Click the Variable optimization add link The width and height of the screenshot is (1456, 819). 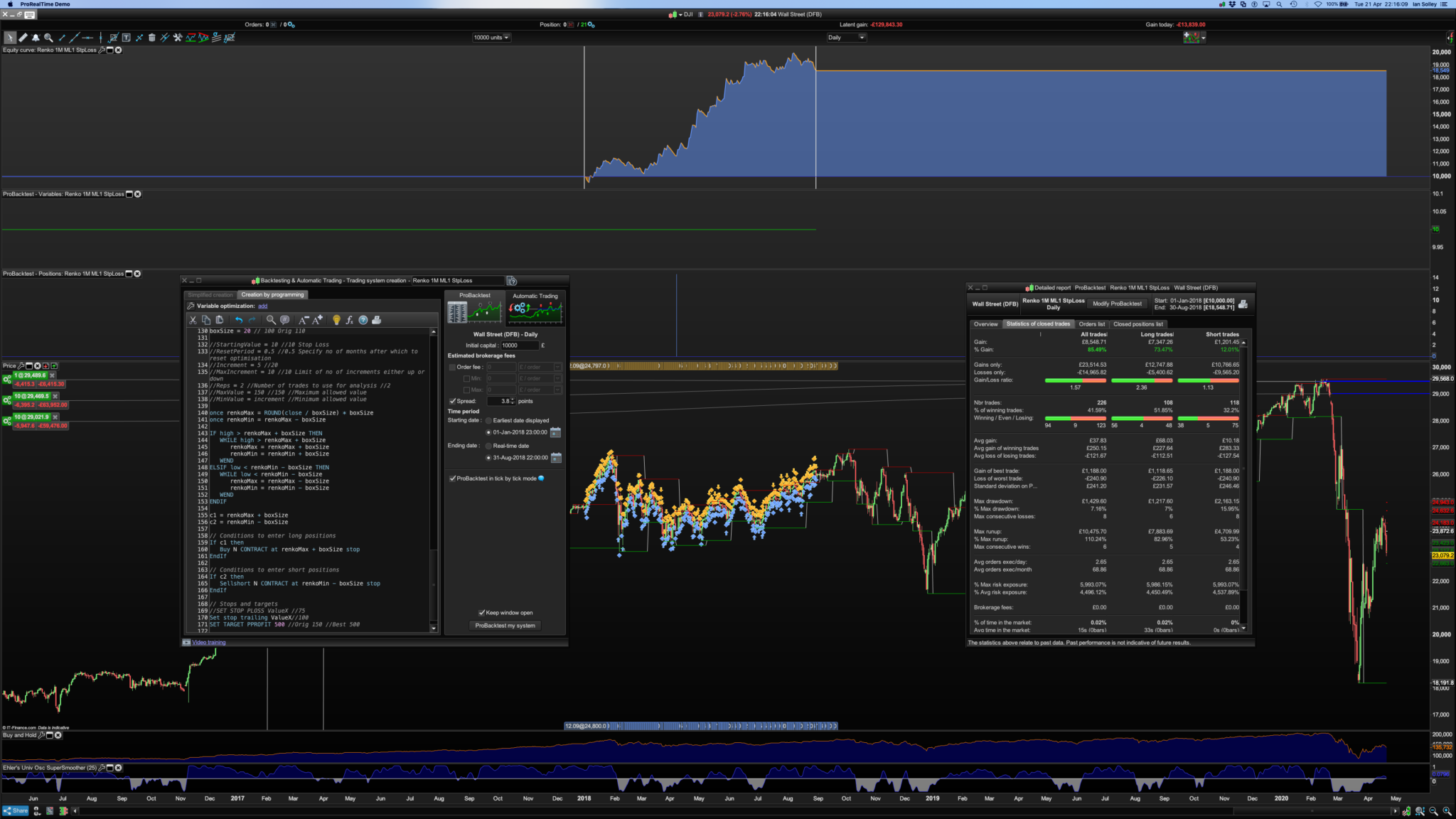[262, 306]
